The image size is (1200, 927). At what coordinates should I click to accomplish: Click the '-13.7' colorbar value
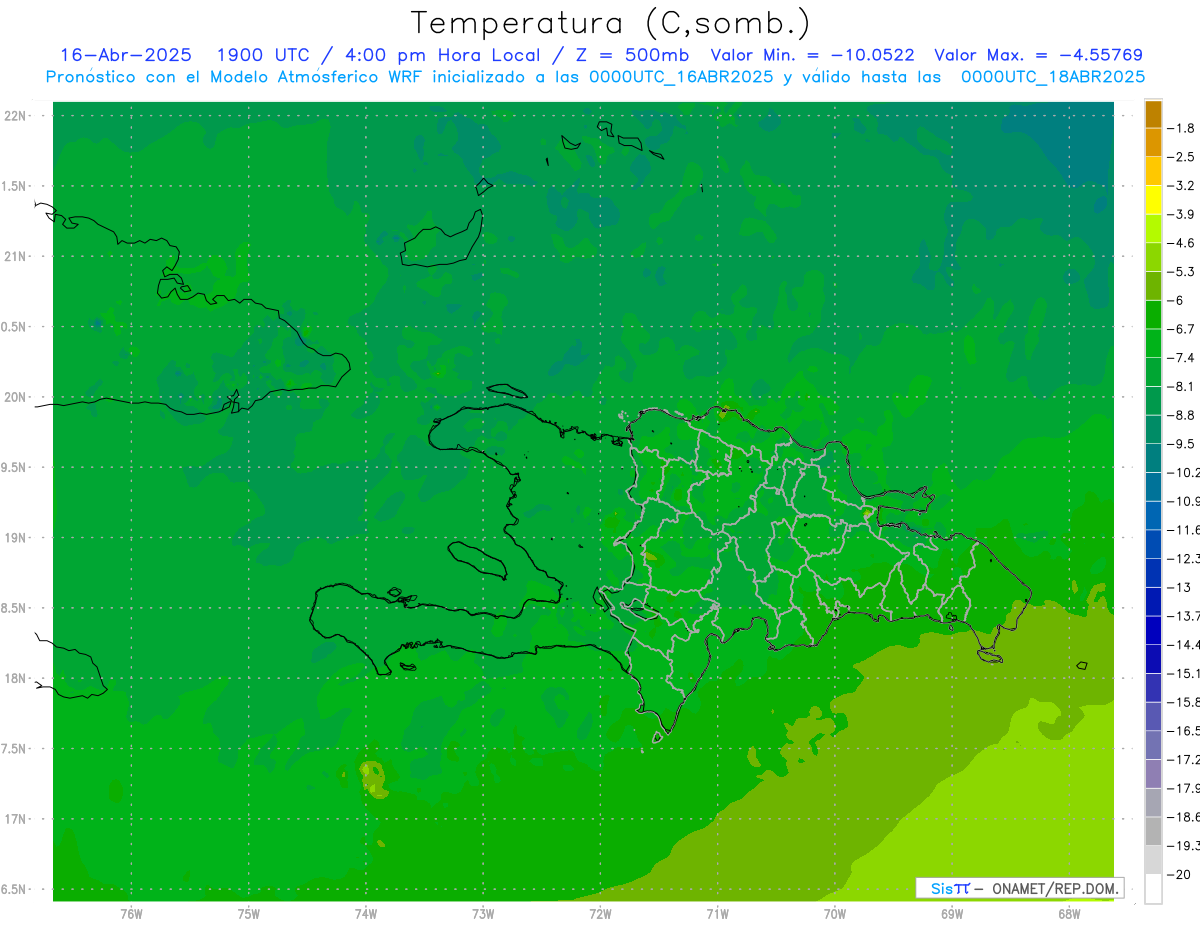point(1184,616)
